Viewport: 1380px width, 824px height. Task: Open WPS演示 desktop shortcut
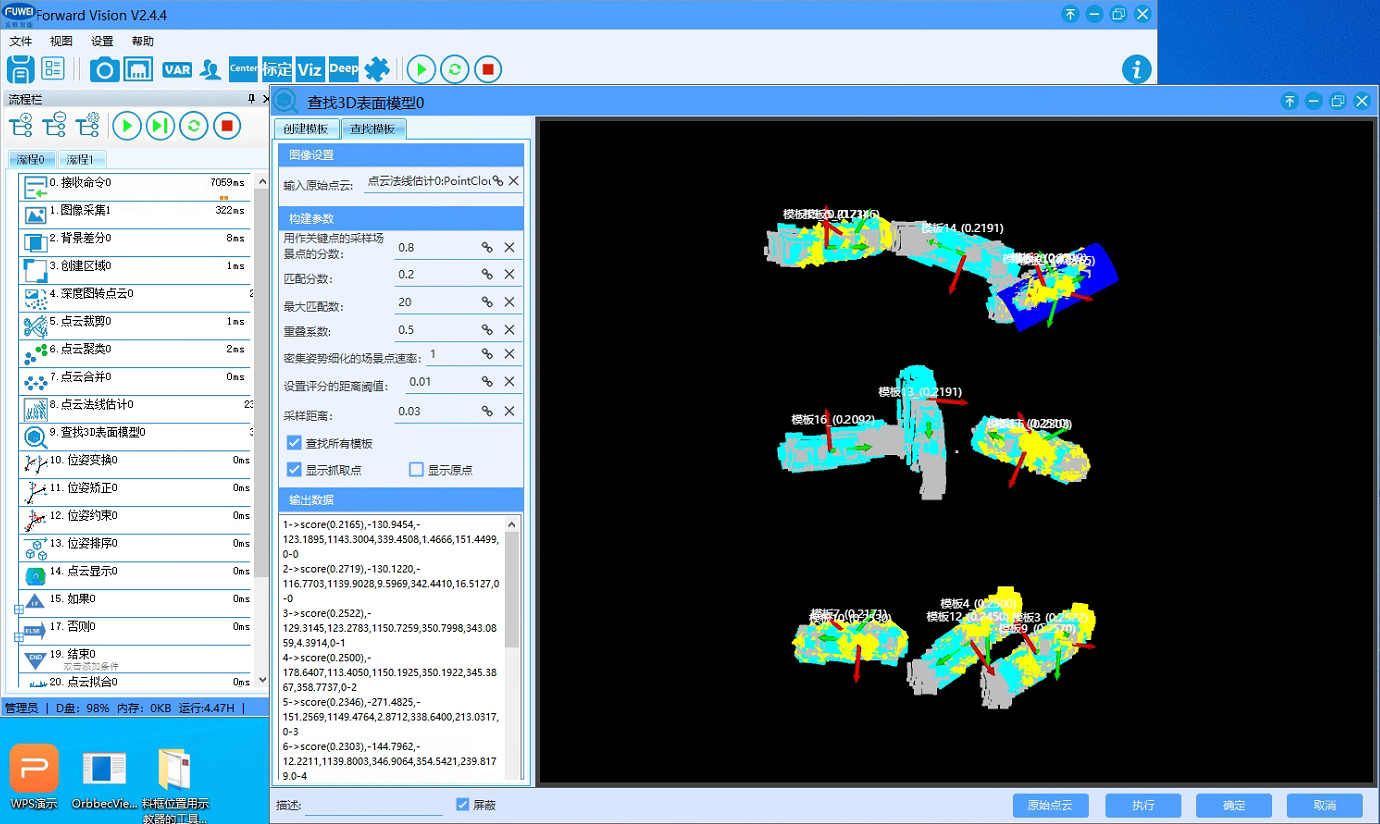(34, 777)
